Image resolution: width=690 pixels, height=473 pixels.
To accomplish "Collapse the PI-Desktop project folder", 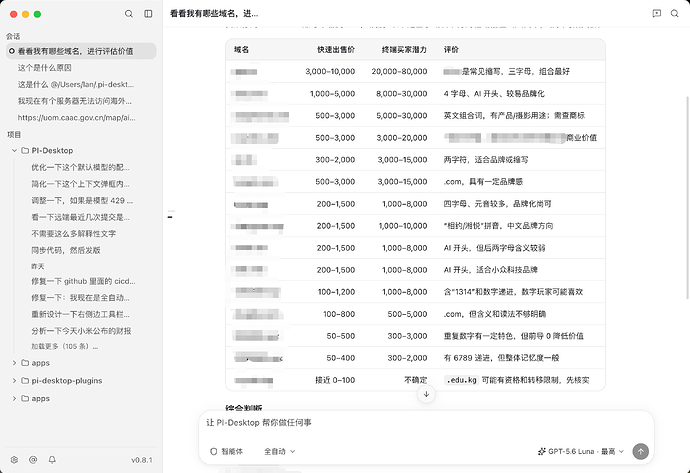I will point(14,150).
